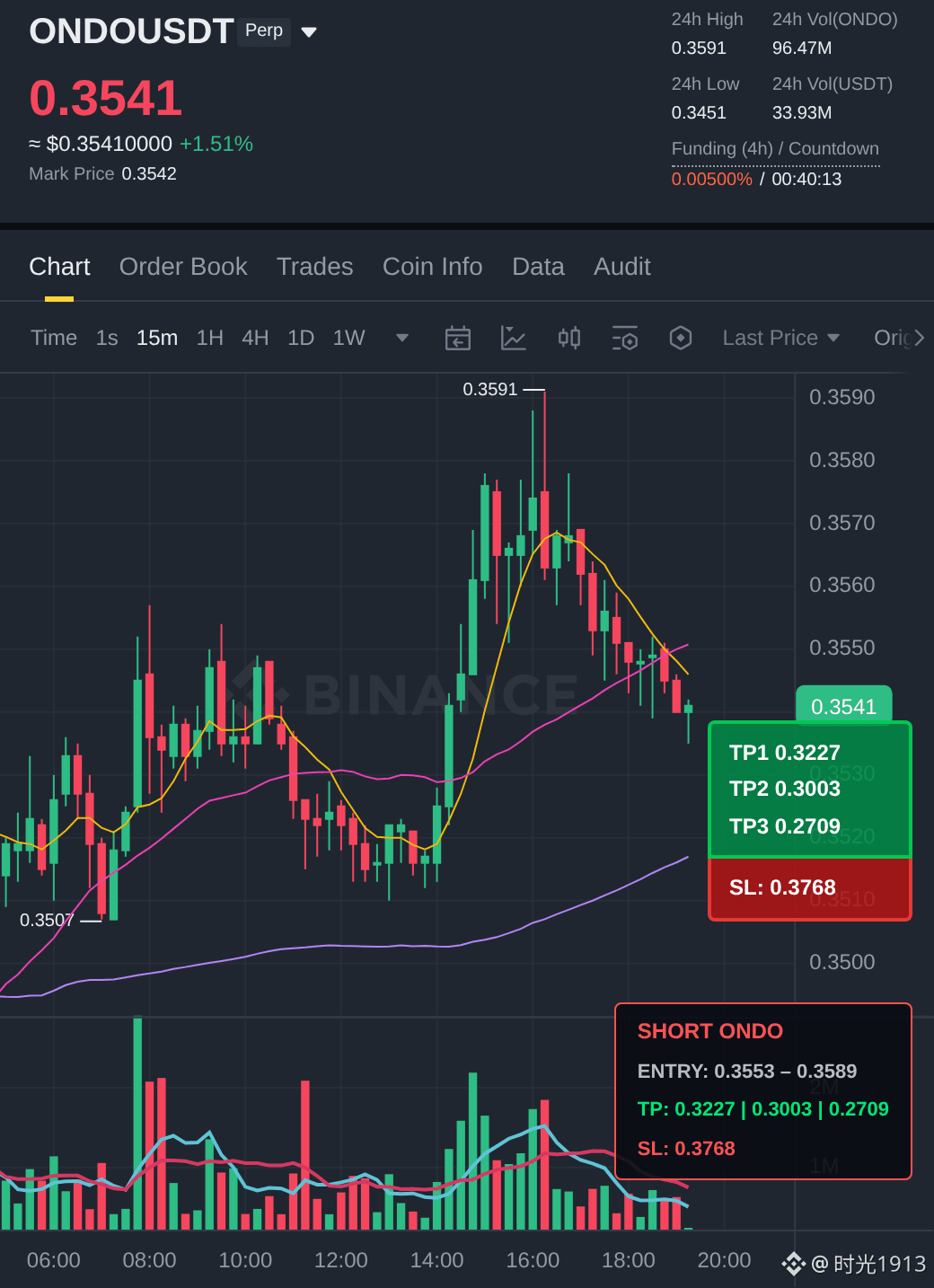Tap the Mark Price 0.3542 value
This screenshot has height=1288, width=934.
coord(149,173)
